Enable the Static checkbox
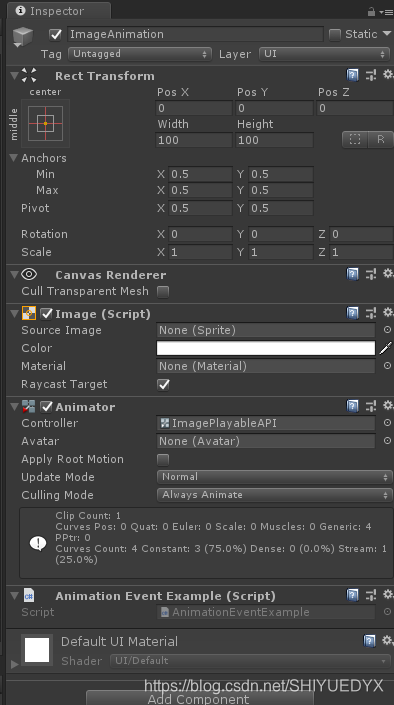The image size is (394, 705). tap(335, 35)
